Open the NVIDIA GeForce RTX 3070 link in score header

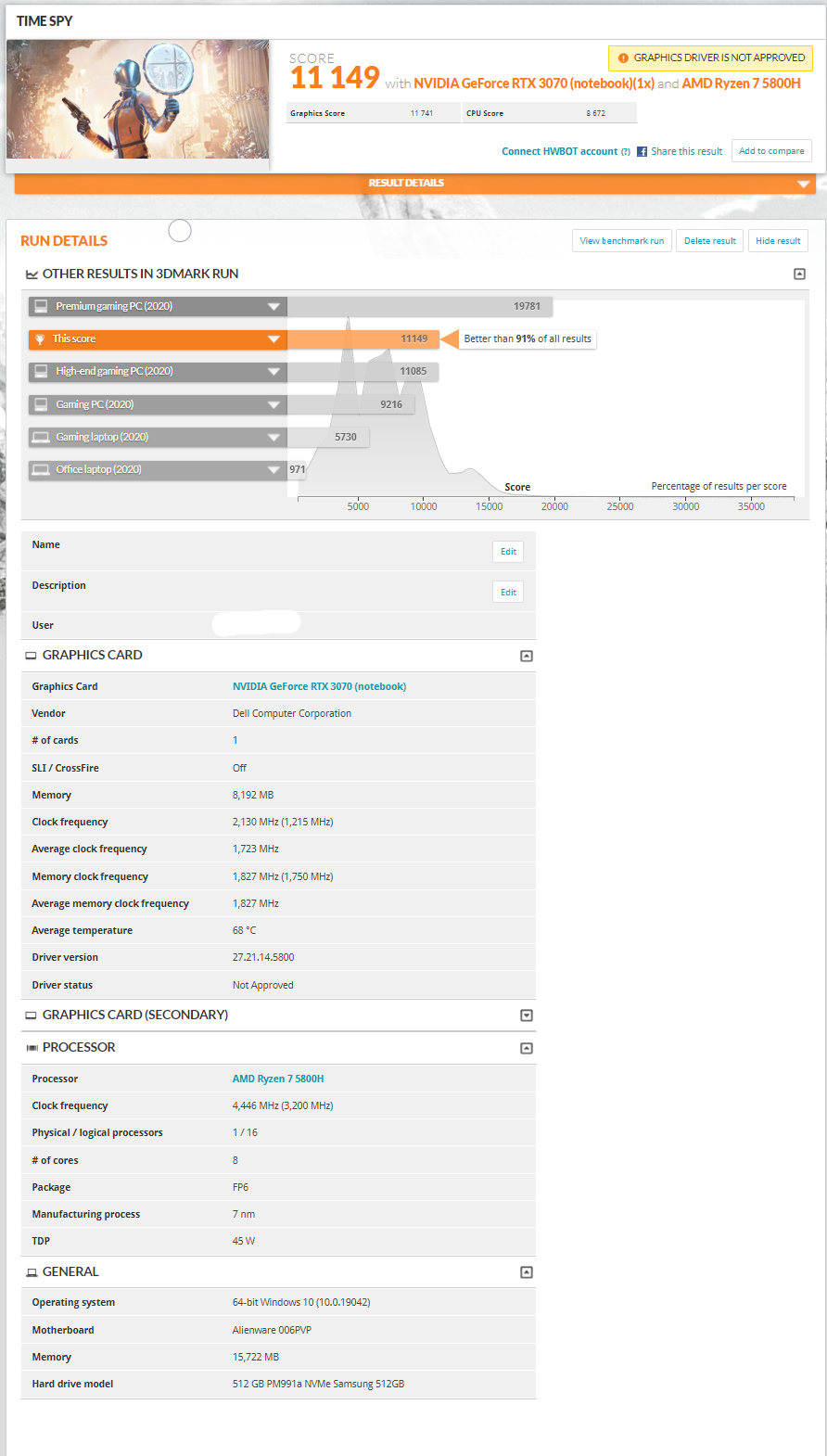[534, 83]
